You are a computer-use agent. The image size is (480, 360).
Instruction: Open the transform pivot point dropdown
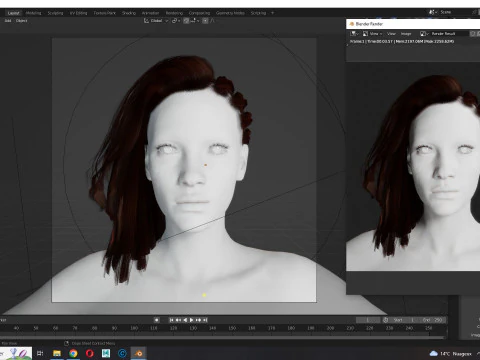click(176, 21)
